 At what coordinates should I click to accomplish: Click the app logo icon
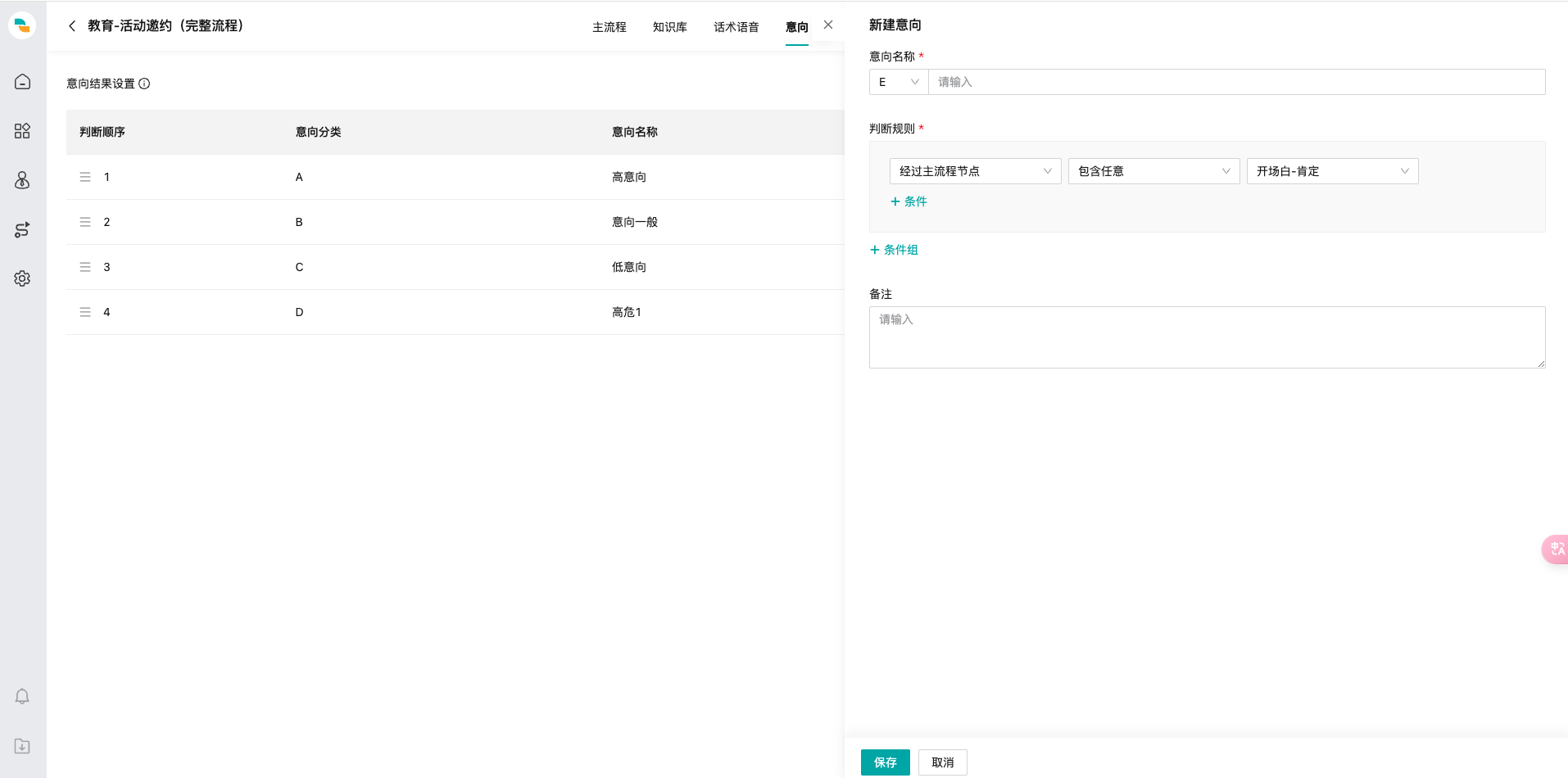tap(22, 25)
